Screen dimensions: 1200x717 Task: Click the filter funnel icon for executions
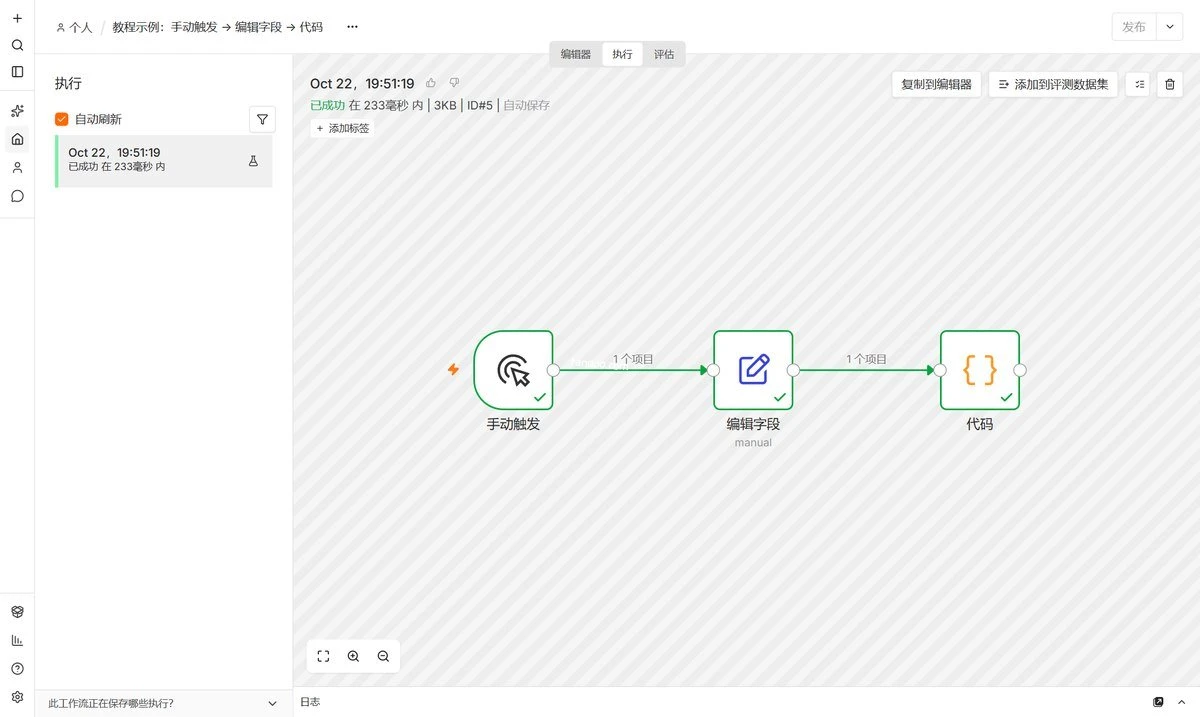tap(262, 119)
